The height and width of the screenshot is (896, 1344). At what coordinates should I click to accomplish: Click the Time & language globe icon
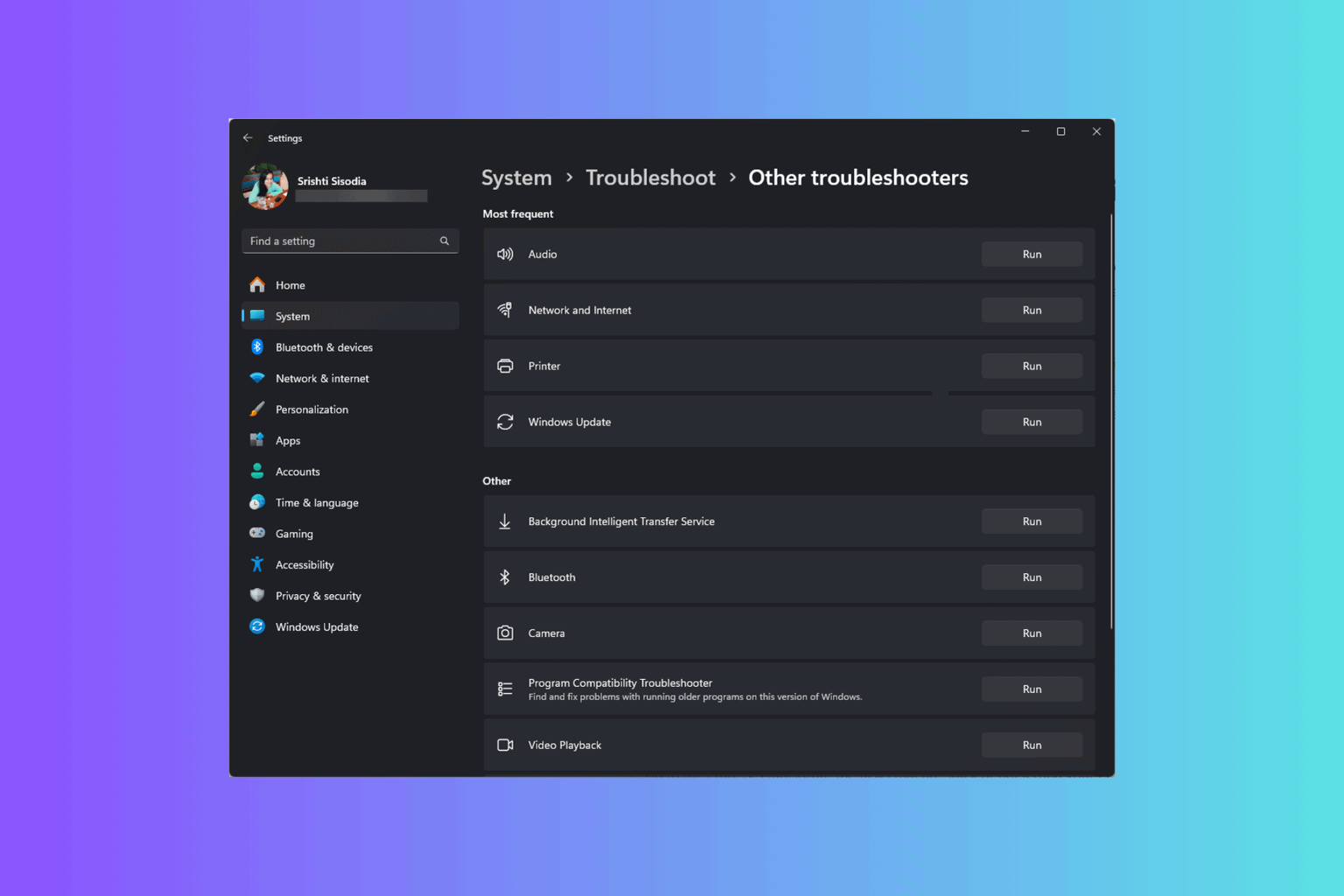(257, 502)
